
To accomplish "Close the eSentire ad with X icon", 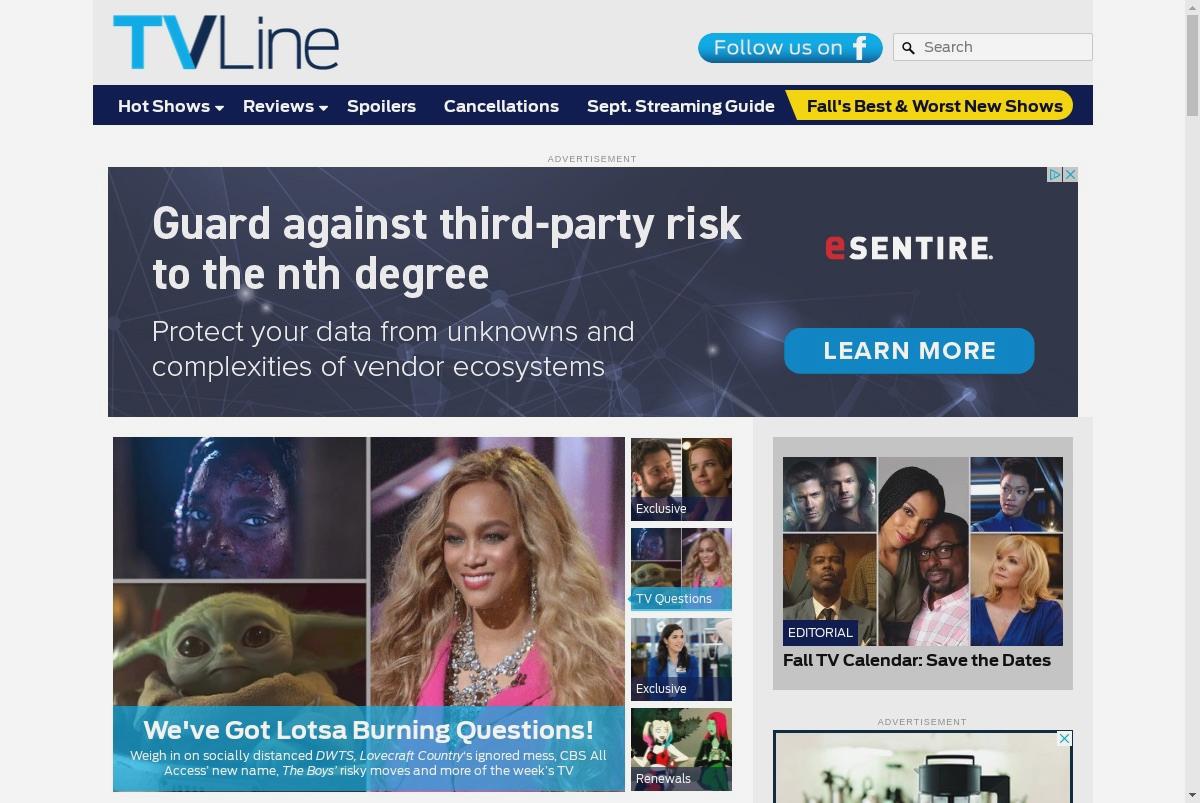I will click(1070, 174).
